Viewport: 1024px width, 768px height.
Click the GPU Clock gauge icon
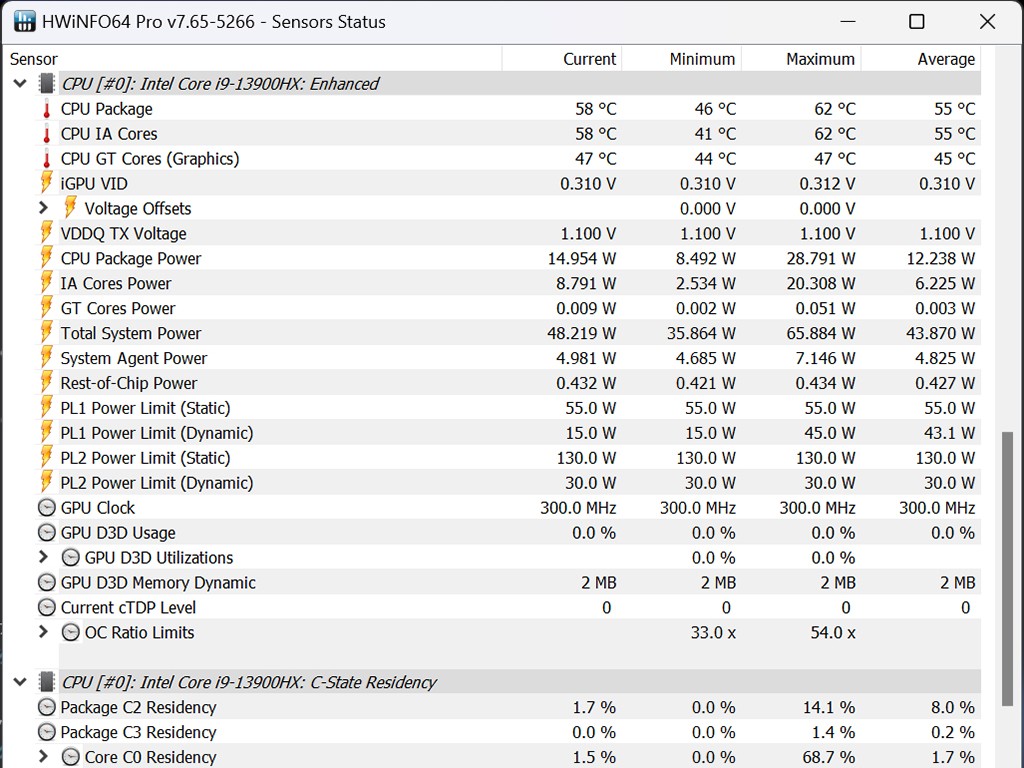[46, 508]
